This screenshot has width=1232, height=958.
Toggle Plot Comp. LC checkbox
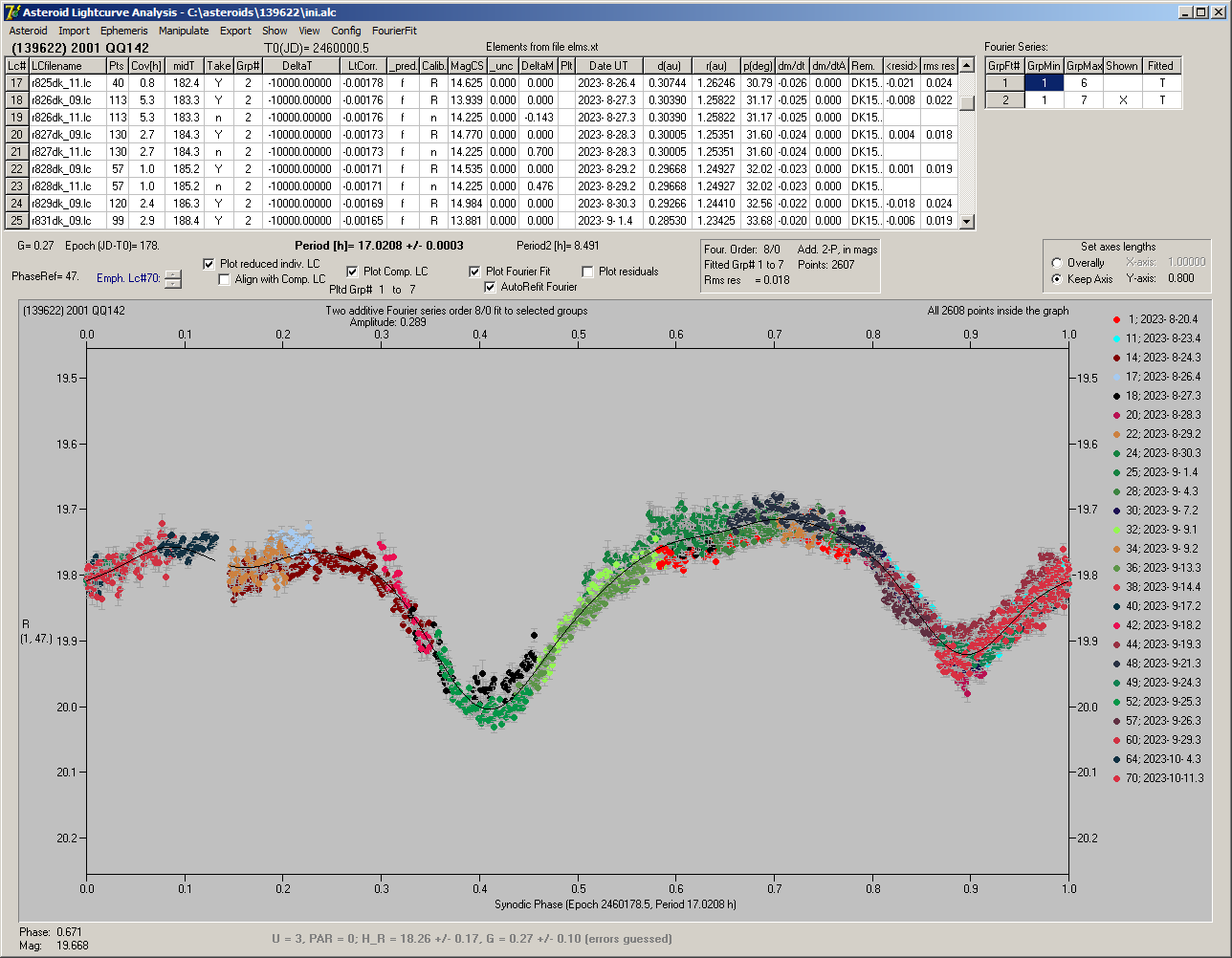pyautogui.click(x=352, y=272)
